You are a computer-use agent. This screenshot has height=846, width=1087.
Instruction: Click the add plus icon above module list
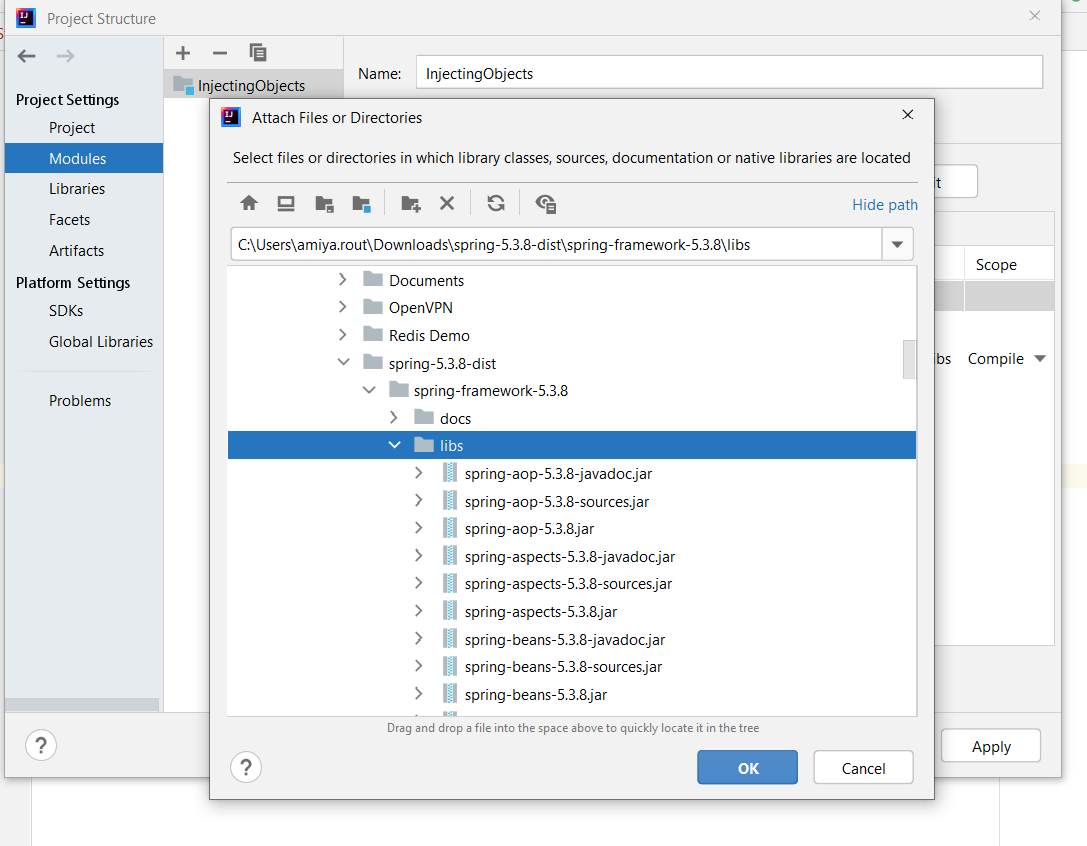[x=183, y=53]
